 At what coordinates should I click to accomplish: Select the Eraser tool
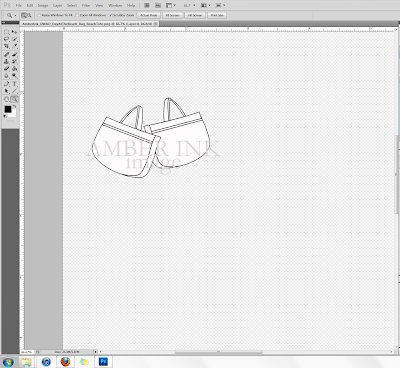[6, 69]
